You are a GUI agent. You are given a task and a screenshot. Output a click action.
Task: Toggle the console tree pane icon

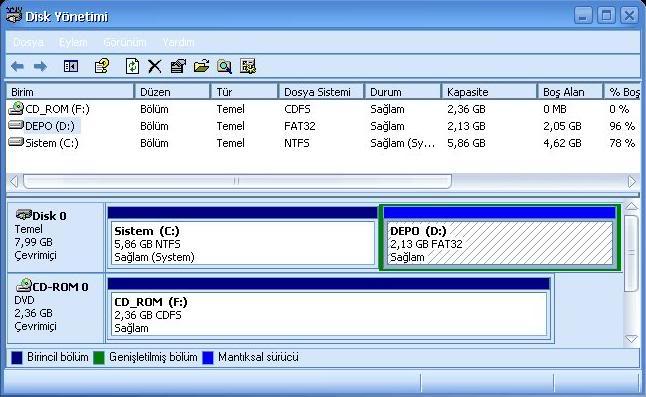click(71, 66)
